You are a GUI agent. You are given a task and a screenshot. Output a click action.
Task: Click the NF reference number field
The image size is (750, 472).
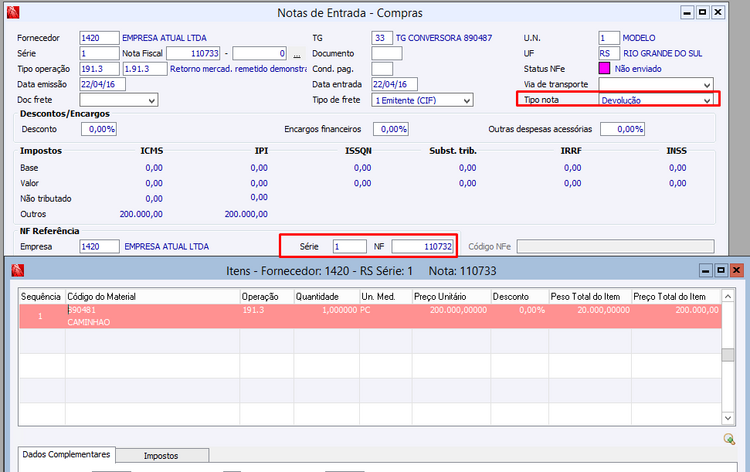click(423, 245)
